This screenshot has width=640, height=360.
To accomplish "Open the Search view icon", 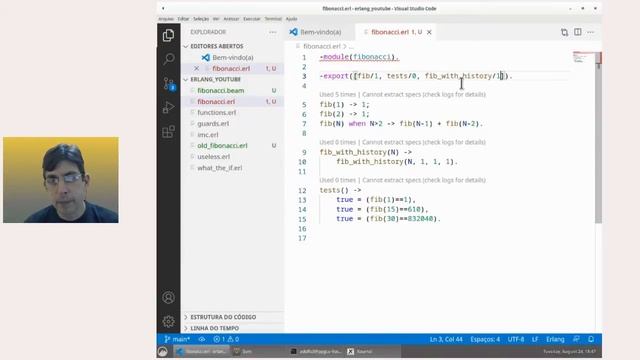I will 168,59.
